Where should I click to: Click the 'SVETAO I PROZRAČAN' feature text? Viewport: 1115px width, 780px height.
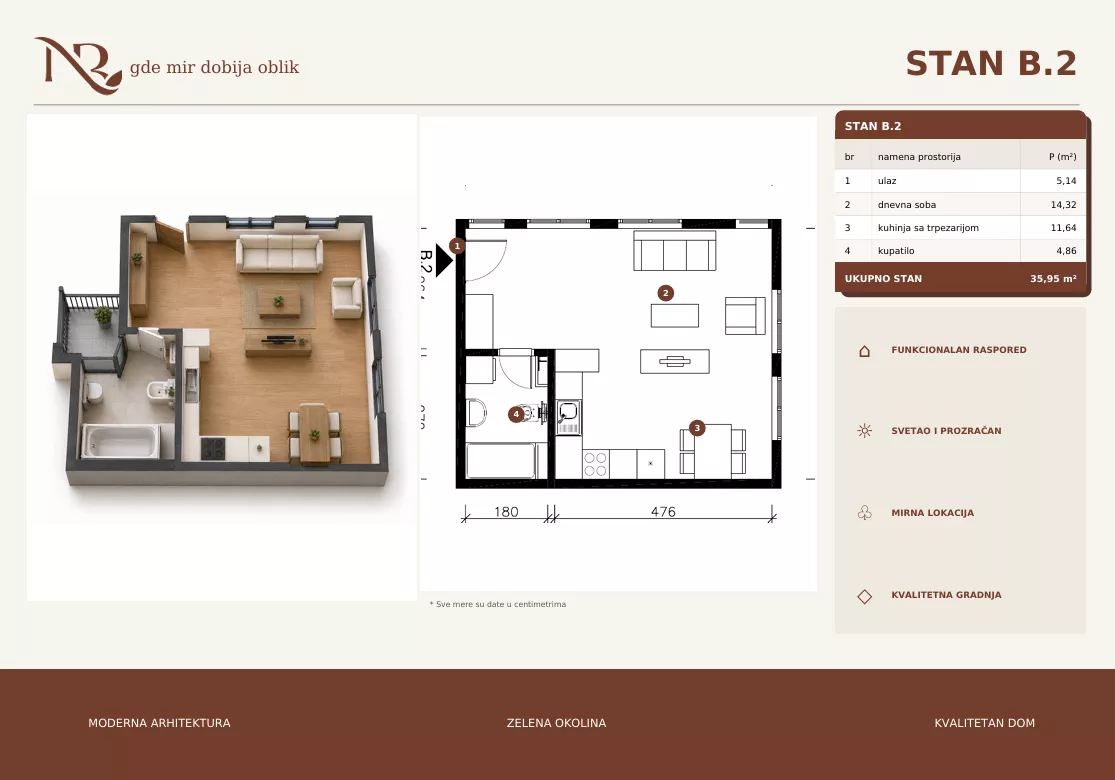click(x=946, y=431)
